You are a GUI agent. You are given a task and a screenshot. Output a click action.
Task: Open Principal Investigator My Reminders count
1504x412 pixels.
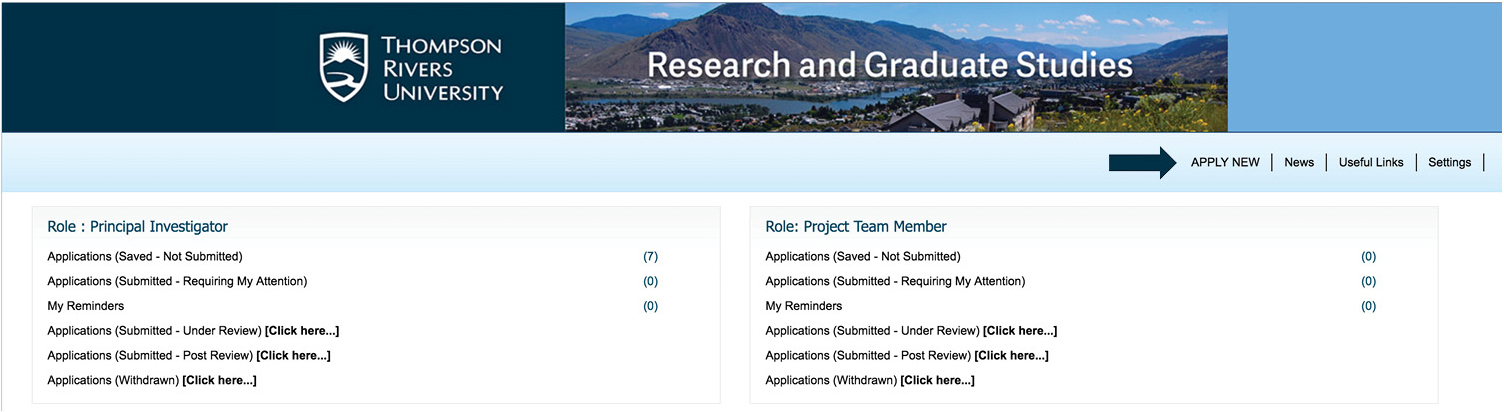[x=650, y=306]
